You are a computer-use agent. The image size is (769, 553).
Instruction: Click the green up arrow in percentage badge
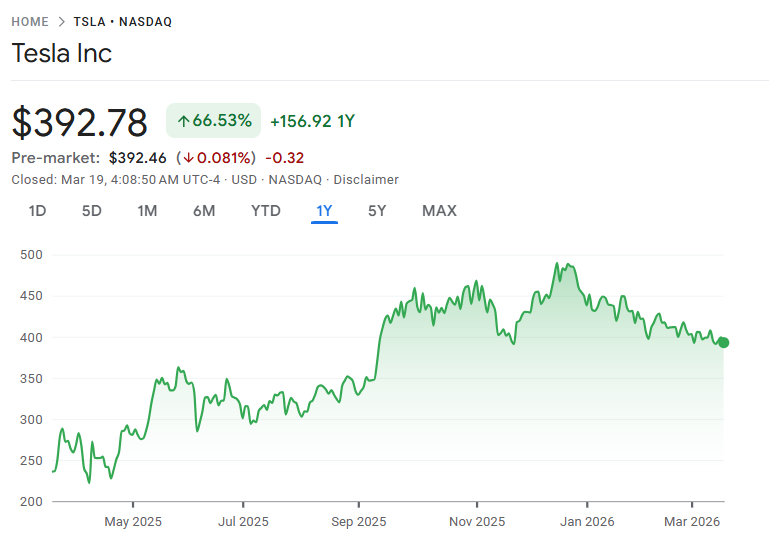tap(183, 121)
